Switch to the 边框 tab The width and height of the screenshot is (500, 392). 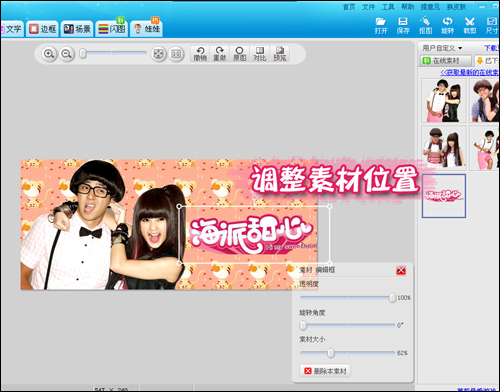pyautogui.click(x=42, y=29)
